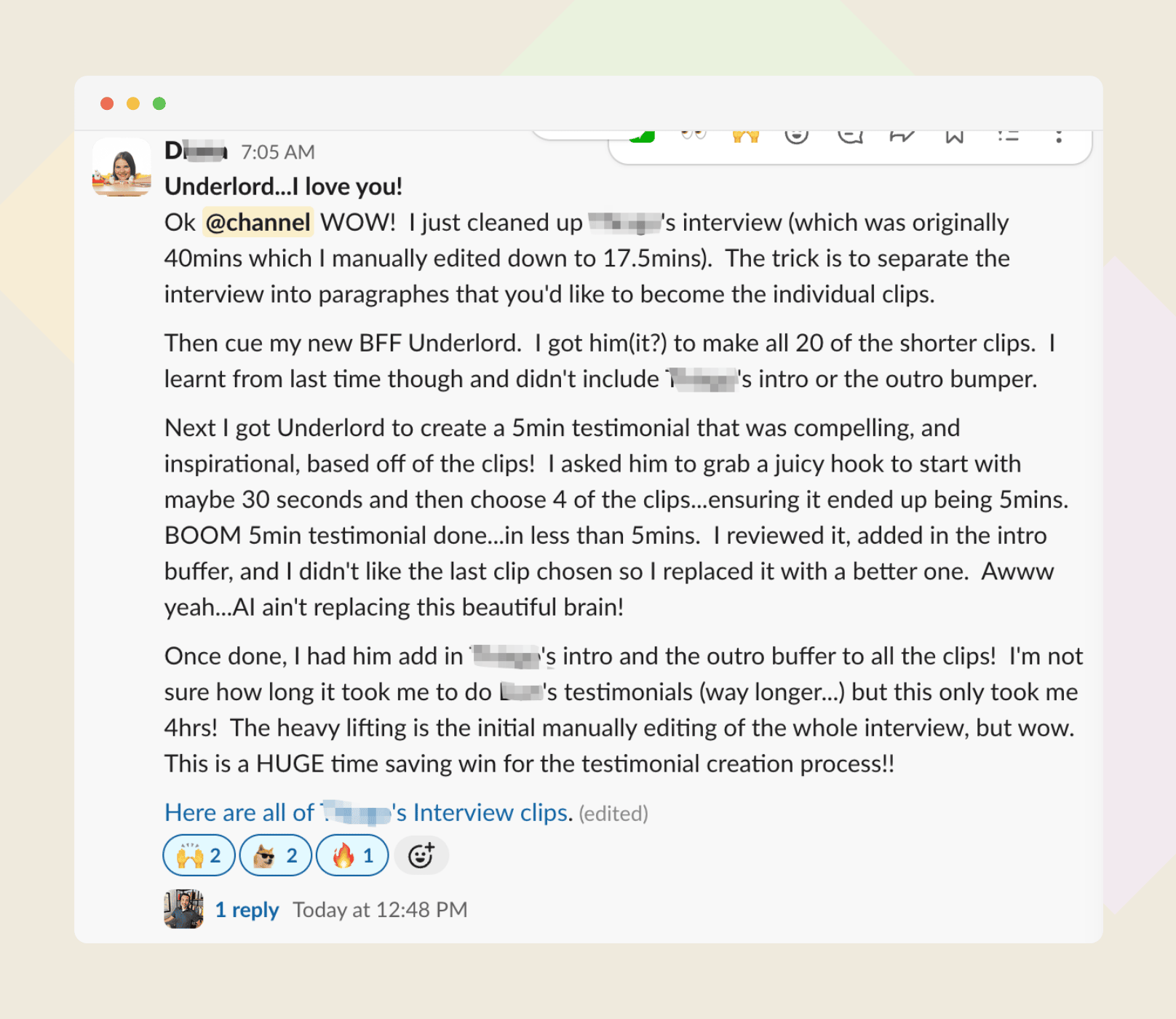
Task: Click the message timestamp 7:05 AM
Action: [278, 152]
